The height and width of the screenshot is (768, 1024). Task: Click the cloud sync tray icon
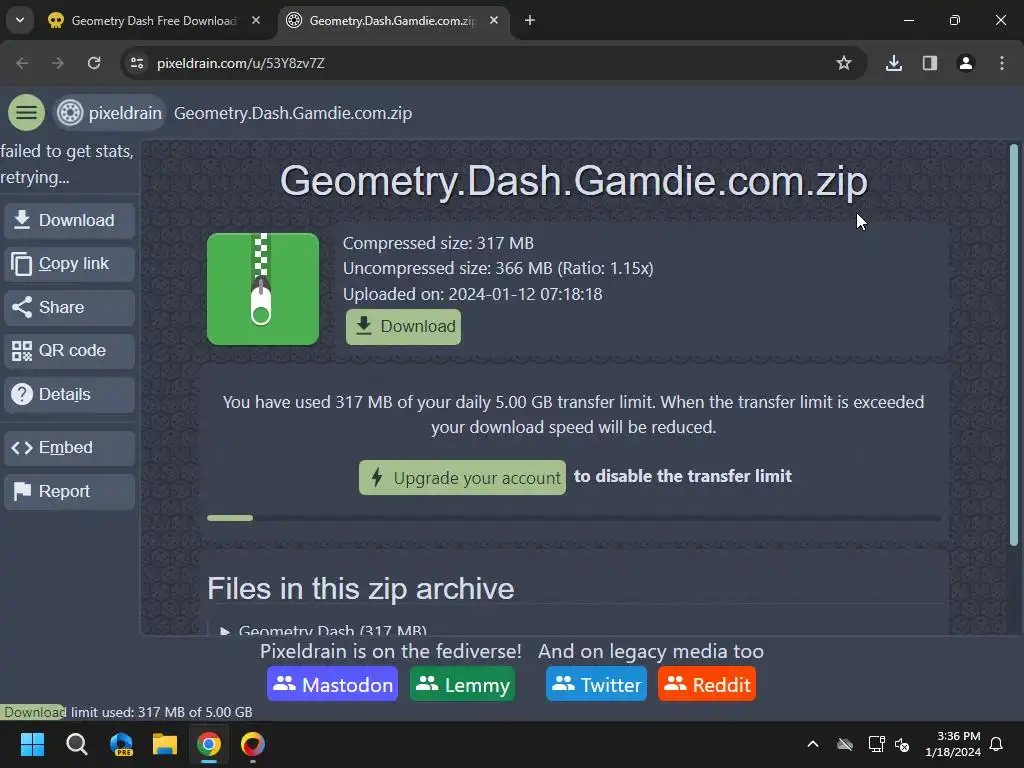tap(845, 744)
